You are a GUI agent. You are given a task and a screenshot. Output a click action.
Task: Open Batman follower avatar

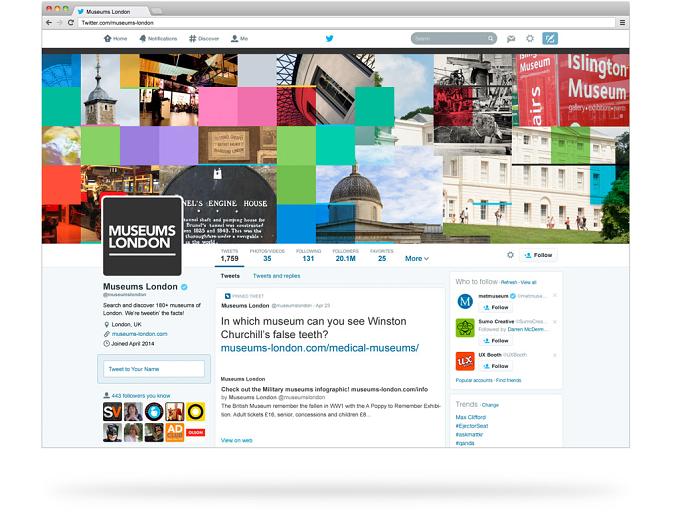point(112,433)
